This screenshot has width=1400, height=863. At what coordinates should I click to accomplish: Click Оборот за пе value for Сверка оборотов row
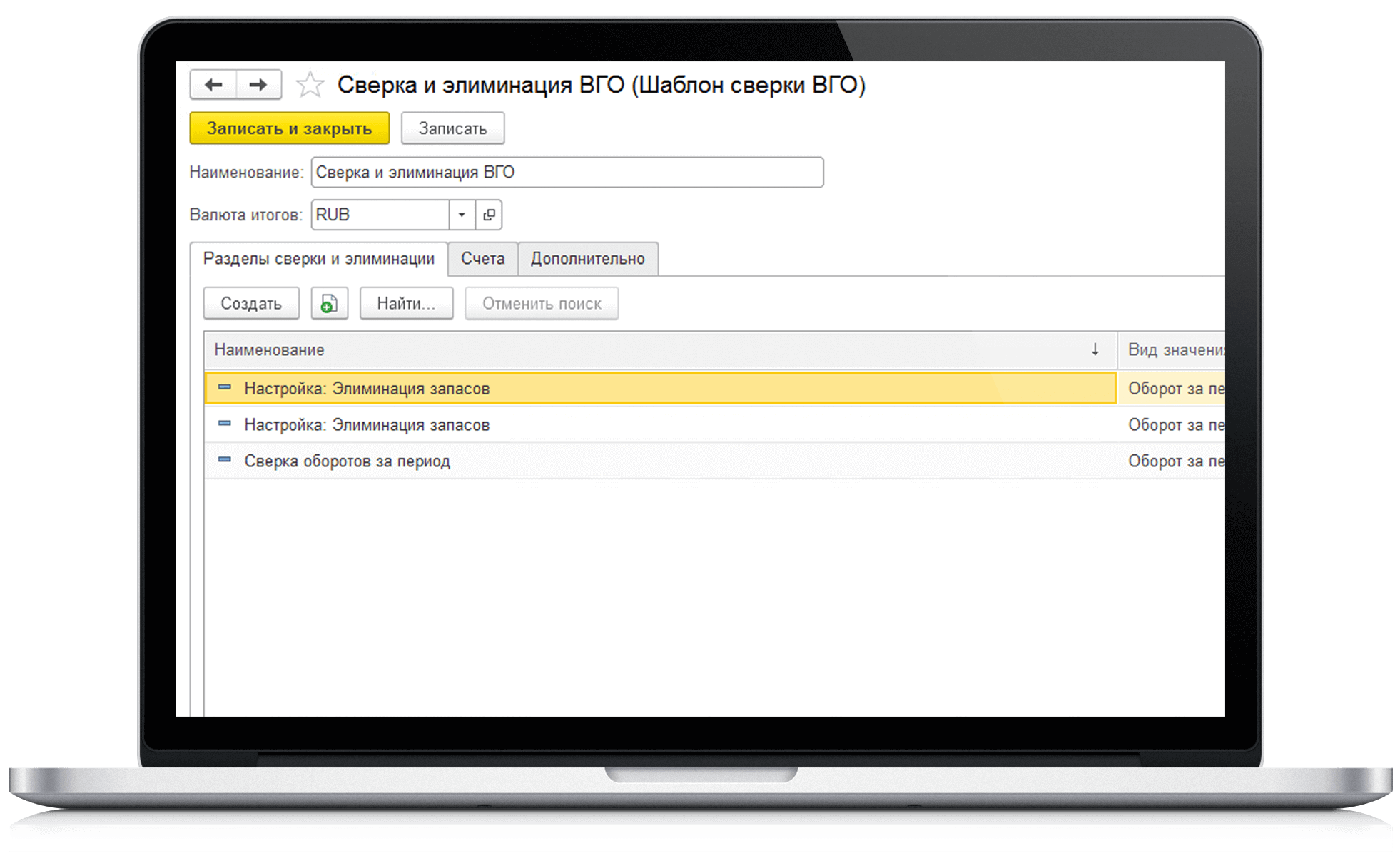click(x=1175, y=461)
